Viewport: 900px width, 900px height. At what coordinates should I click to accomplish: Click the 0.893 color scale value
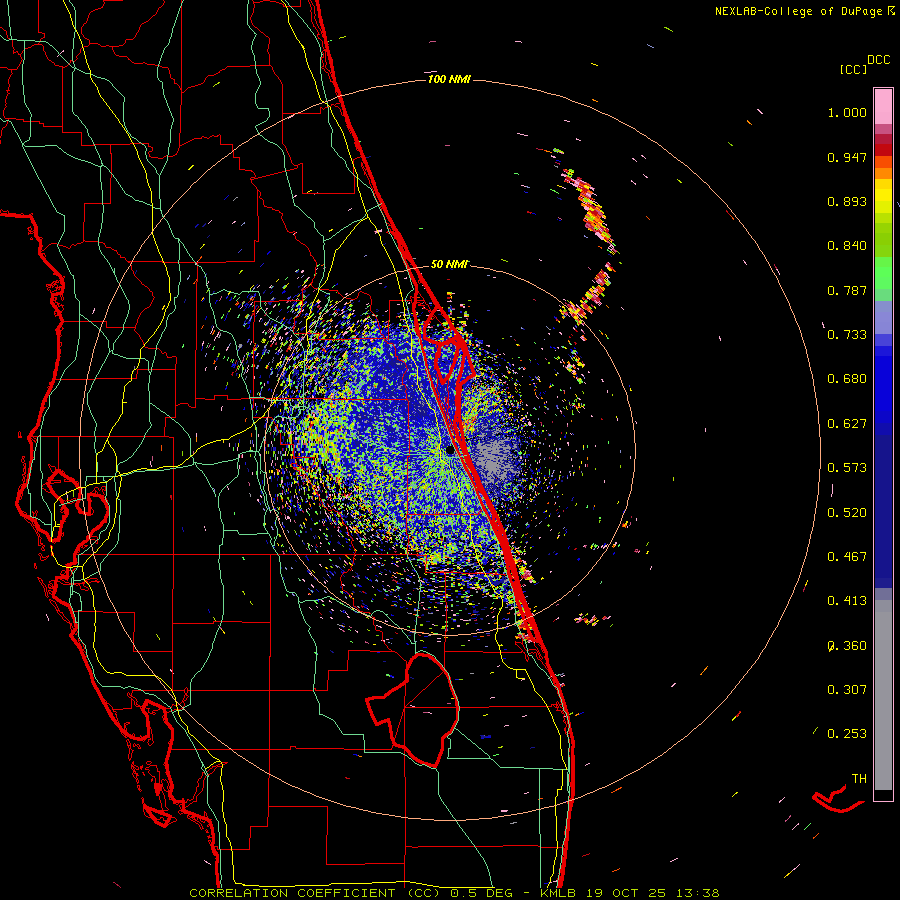(847, 201)
